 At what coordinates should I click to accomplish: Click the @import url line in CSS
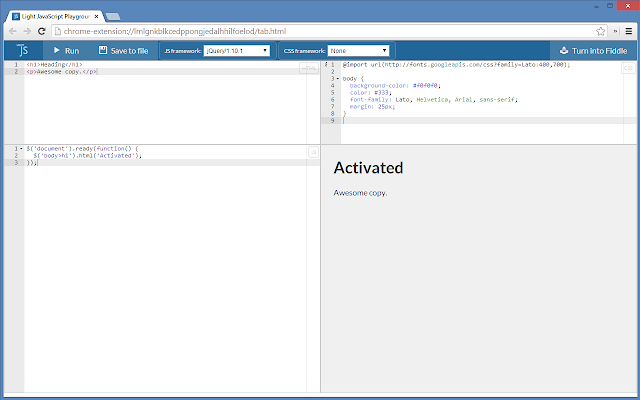[456, 64]
